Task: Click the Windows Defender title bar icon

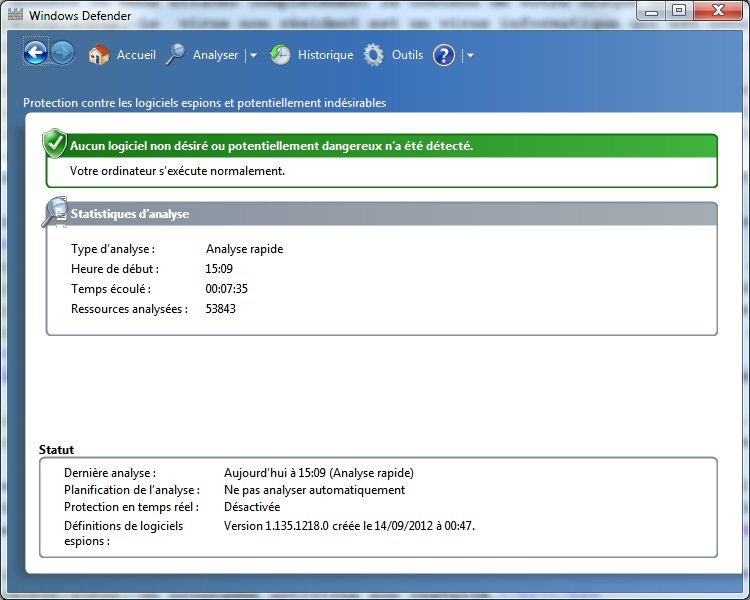Action: tap(15, 14)
